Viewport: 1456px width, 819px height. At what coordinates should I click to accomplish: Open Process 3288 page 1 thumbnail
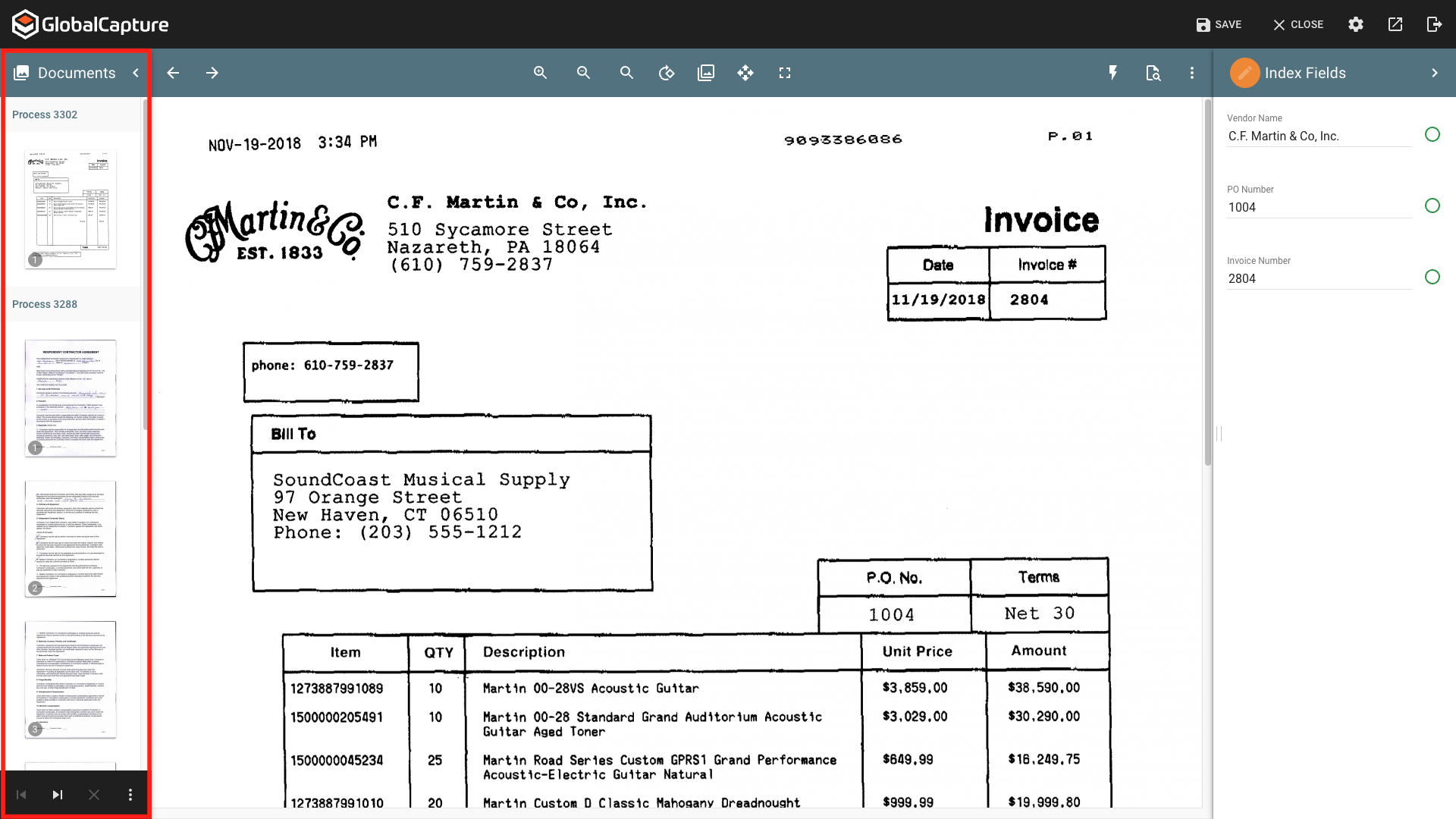click(71, 398)
